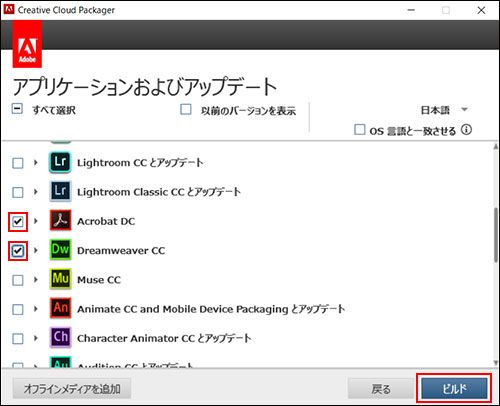500x406 pixels.
Task: Click the scrollbar down arrow
Action: point(496,362)
